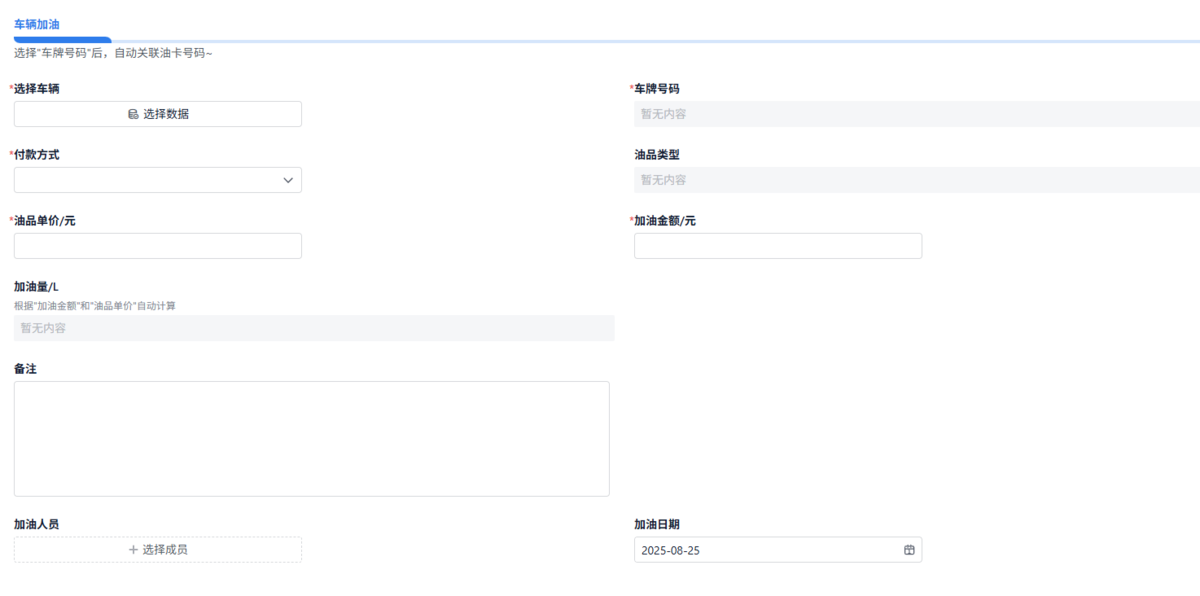Click the hint text about 车牌号码 auto-link
The width and height of the screenshot is (1200, 596).
[x=113, y=53]
